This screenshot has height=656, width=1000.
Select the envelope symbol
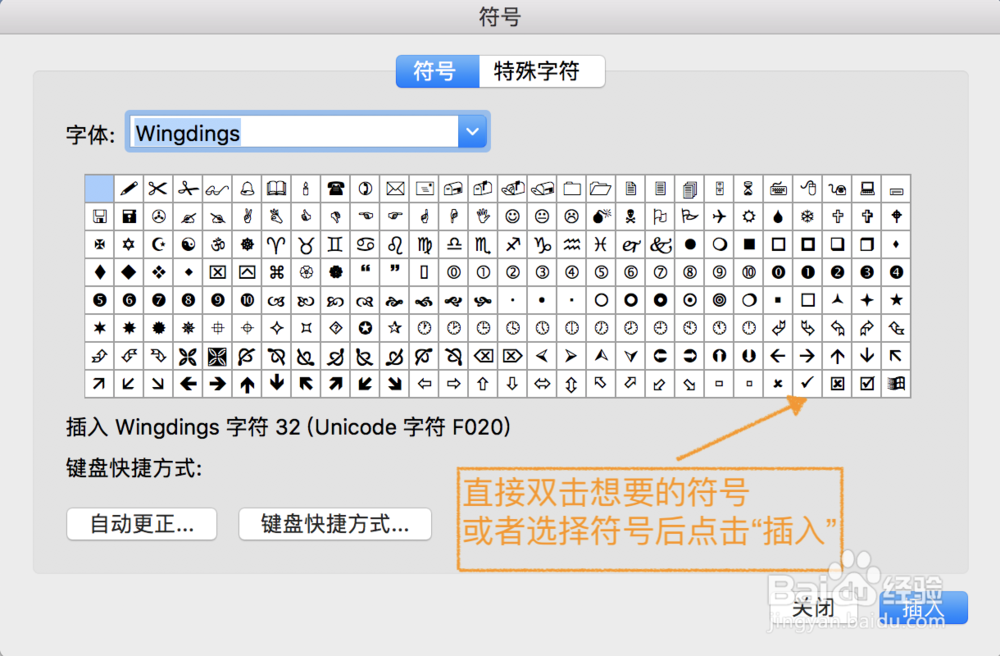(x=393, y=187)
